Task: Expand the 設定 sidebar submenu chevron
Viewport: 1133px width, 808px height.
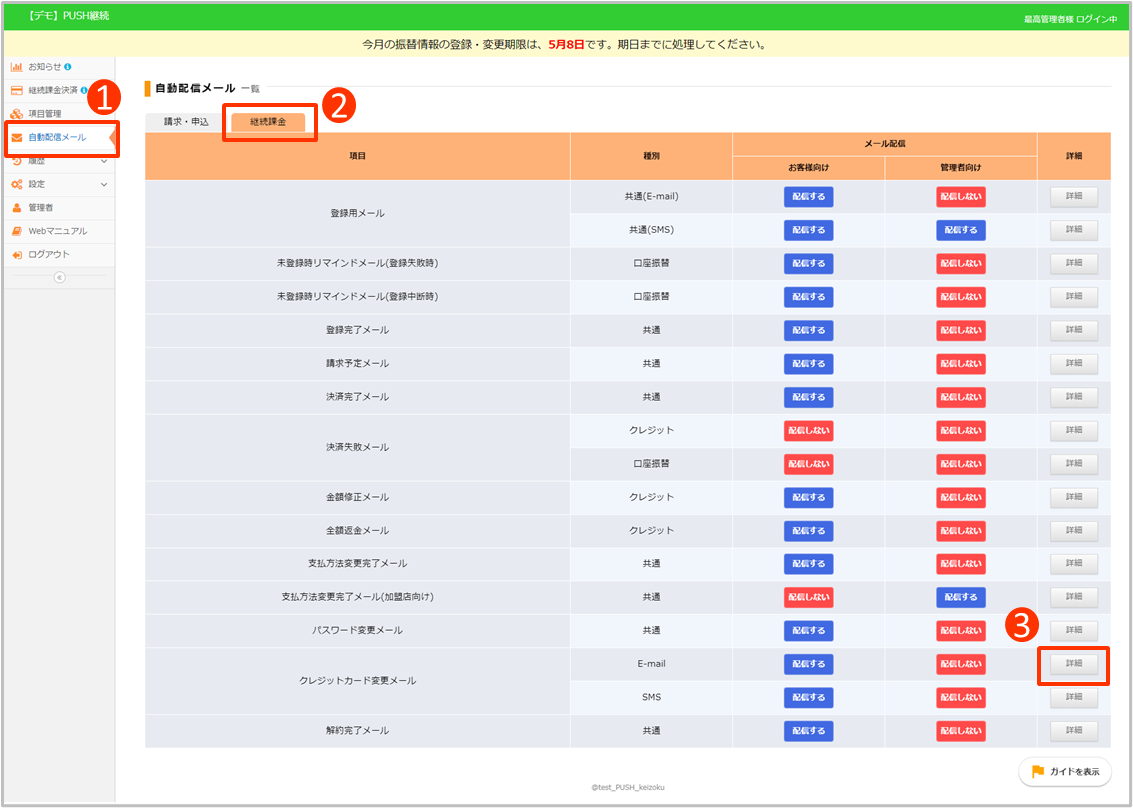Action: click(104, 185)
